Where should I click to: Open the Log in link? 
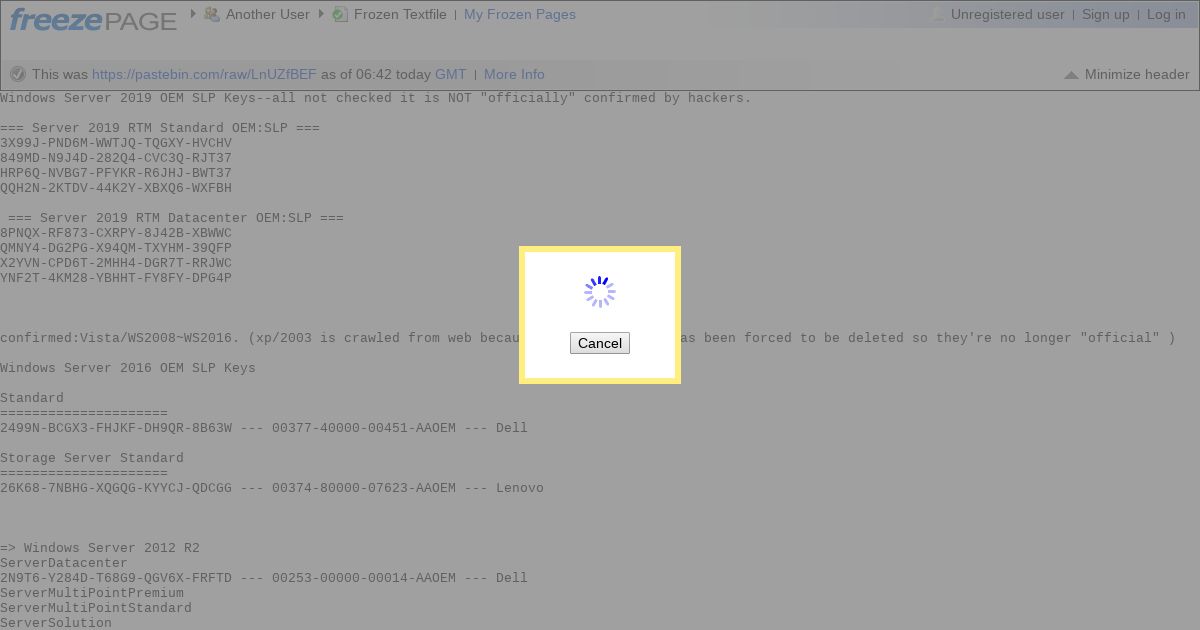pyautogui.click(x=1166, y=14)
